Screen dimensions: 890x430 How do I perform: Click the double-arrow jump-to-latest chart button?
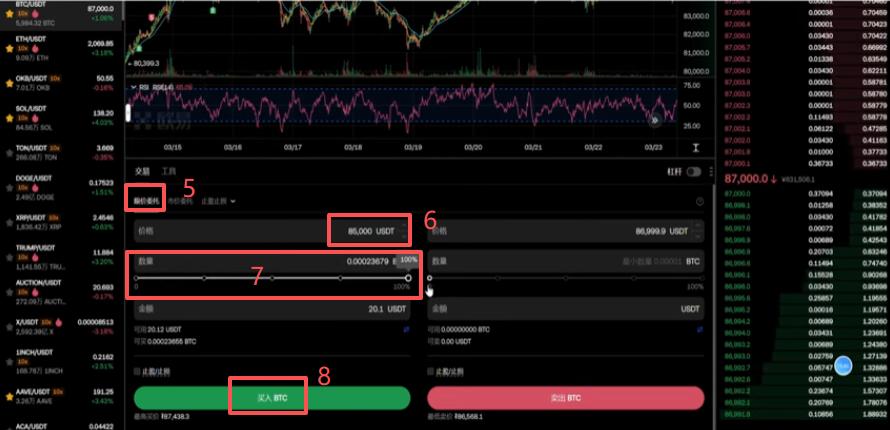(x=655, y=120)
